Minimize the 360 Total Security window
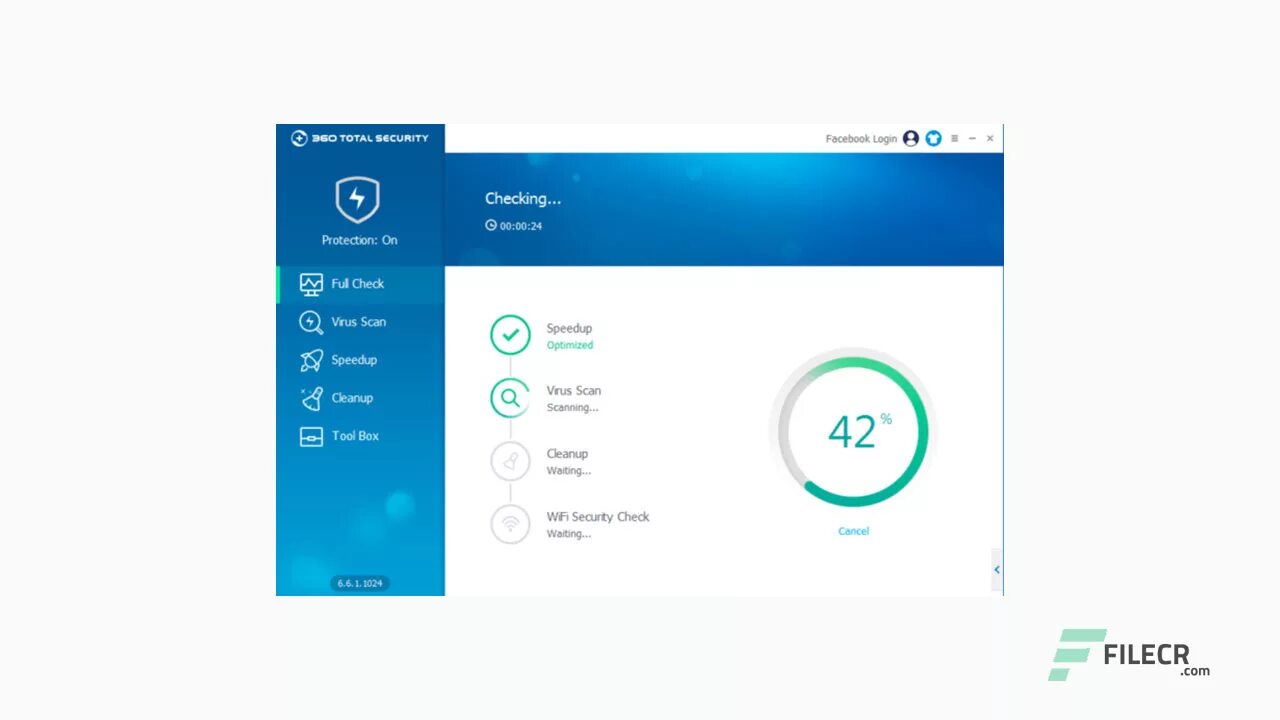This screenshot has height=720, width=1280. pyautogui.click(x=972, y=138)
